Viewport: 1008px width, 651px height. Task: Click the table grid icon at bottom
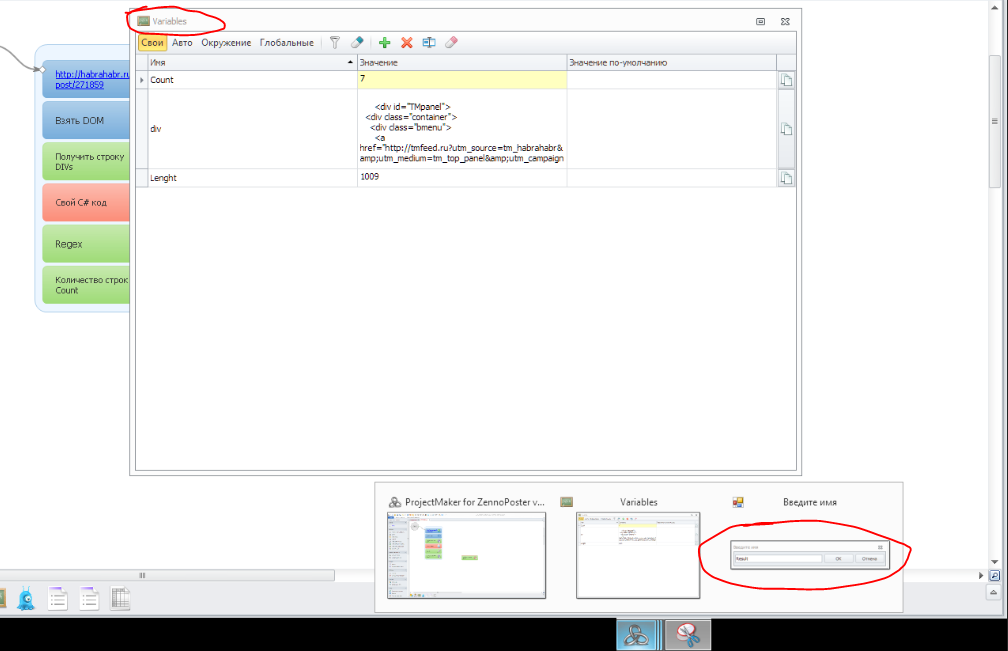[120, 598]
